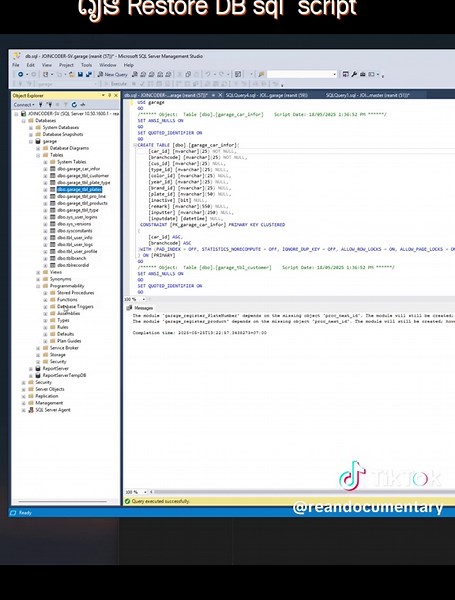Click the Object Explorer horizontal scrollbar
Screen dimensions: 455x600
62,501
